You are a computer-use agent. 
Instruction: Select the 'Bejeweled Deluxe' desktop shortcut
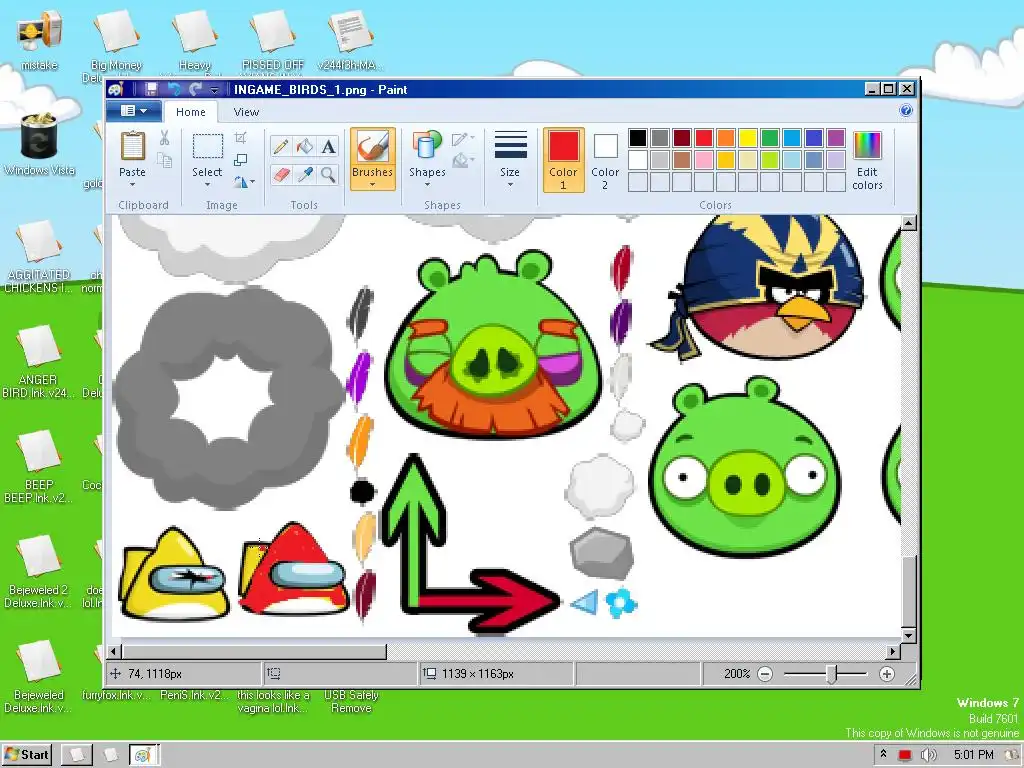pyautogui.click(x=39, y=677)
